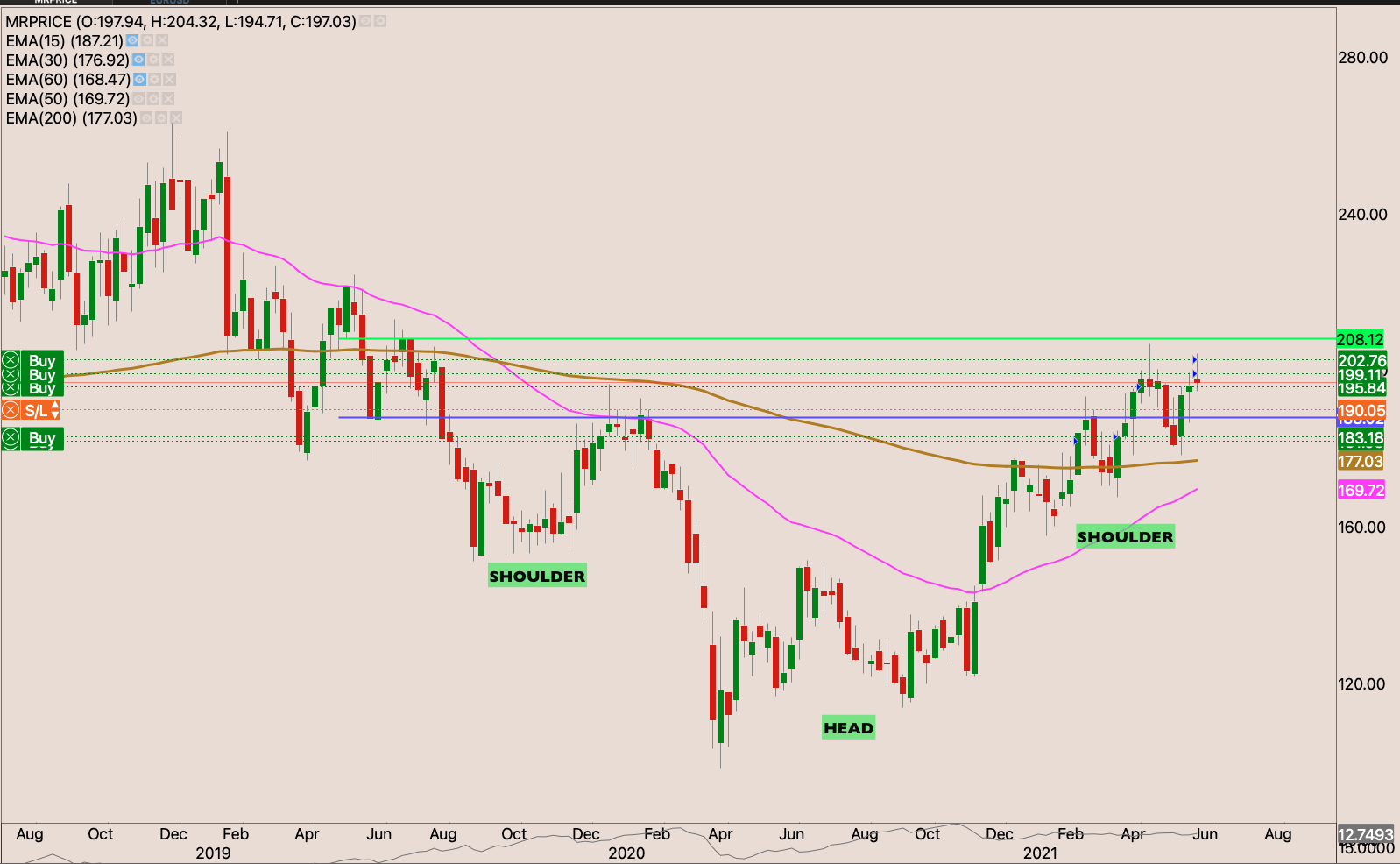The image size is (1400, 864).
Task: Select the magenta 169.72 EMA price tag
Action: [1361, 490]
